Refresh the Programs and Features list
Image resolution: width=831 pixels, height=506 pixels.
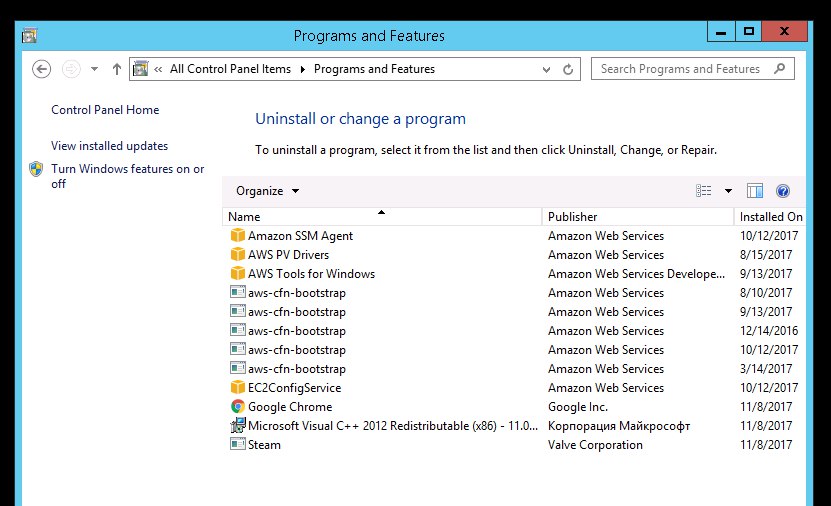coord(568,69)
